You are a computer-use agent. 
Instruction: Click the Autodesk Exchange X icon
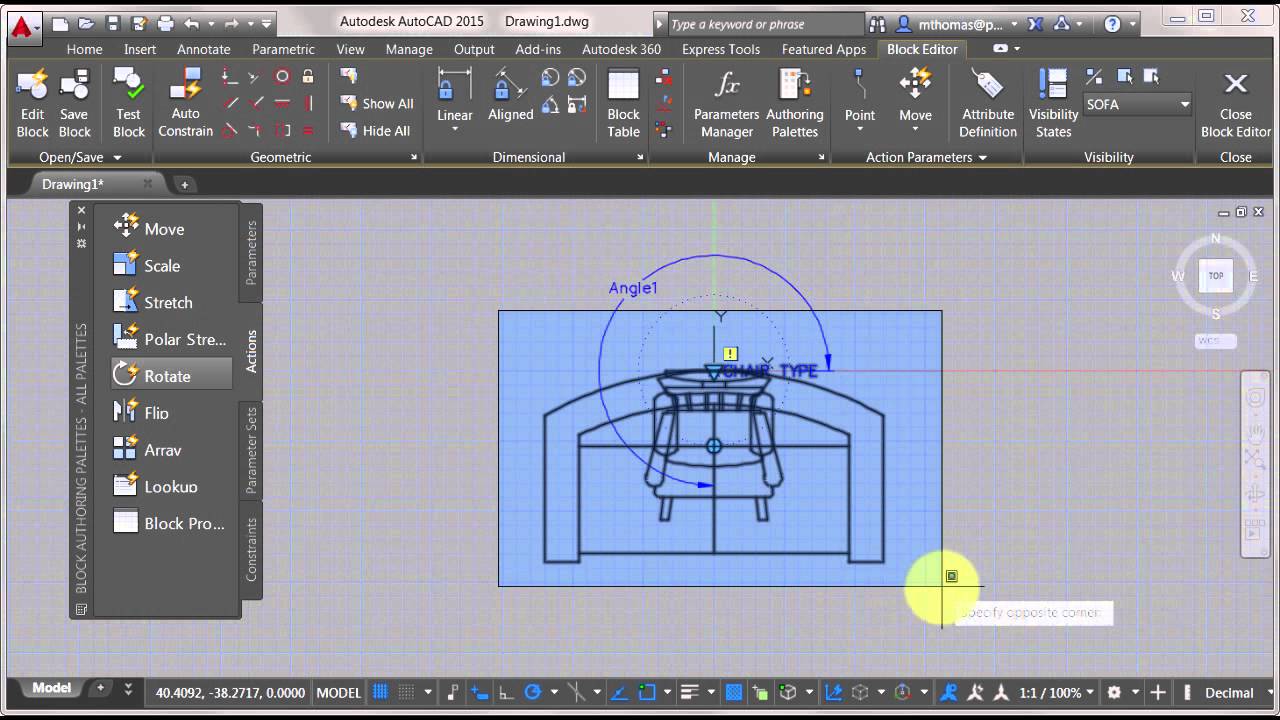pos(1035,24)
